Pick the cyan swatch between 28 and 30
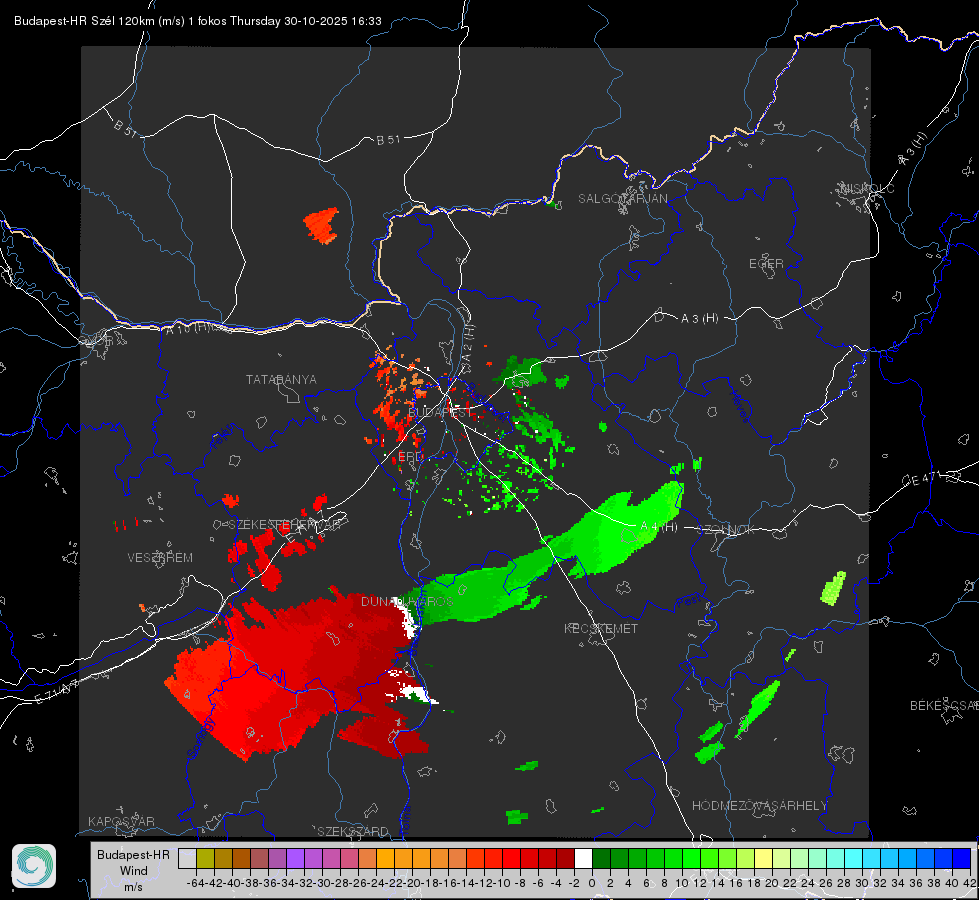The image size is (979, 900). pyautogui.click(x=854, y=858)
